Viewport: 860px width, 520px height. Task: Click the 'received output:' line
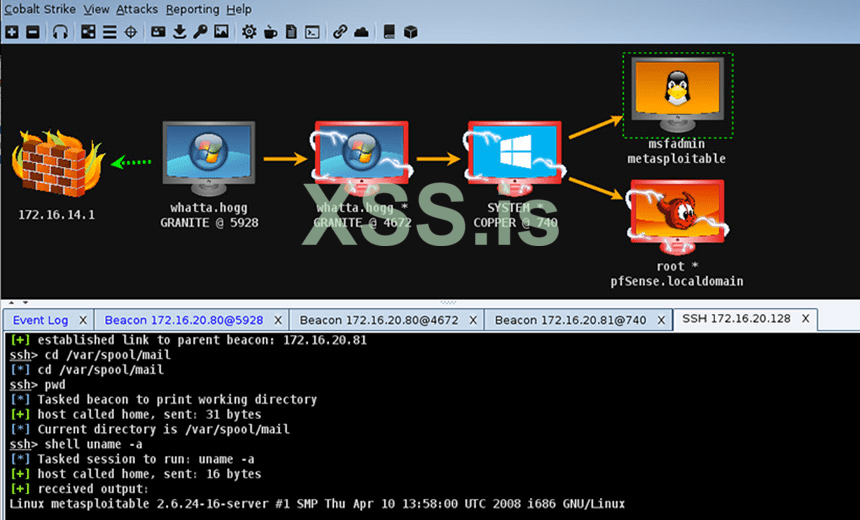point(79,489)
